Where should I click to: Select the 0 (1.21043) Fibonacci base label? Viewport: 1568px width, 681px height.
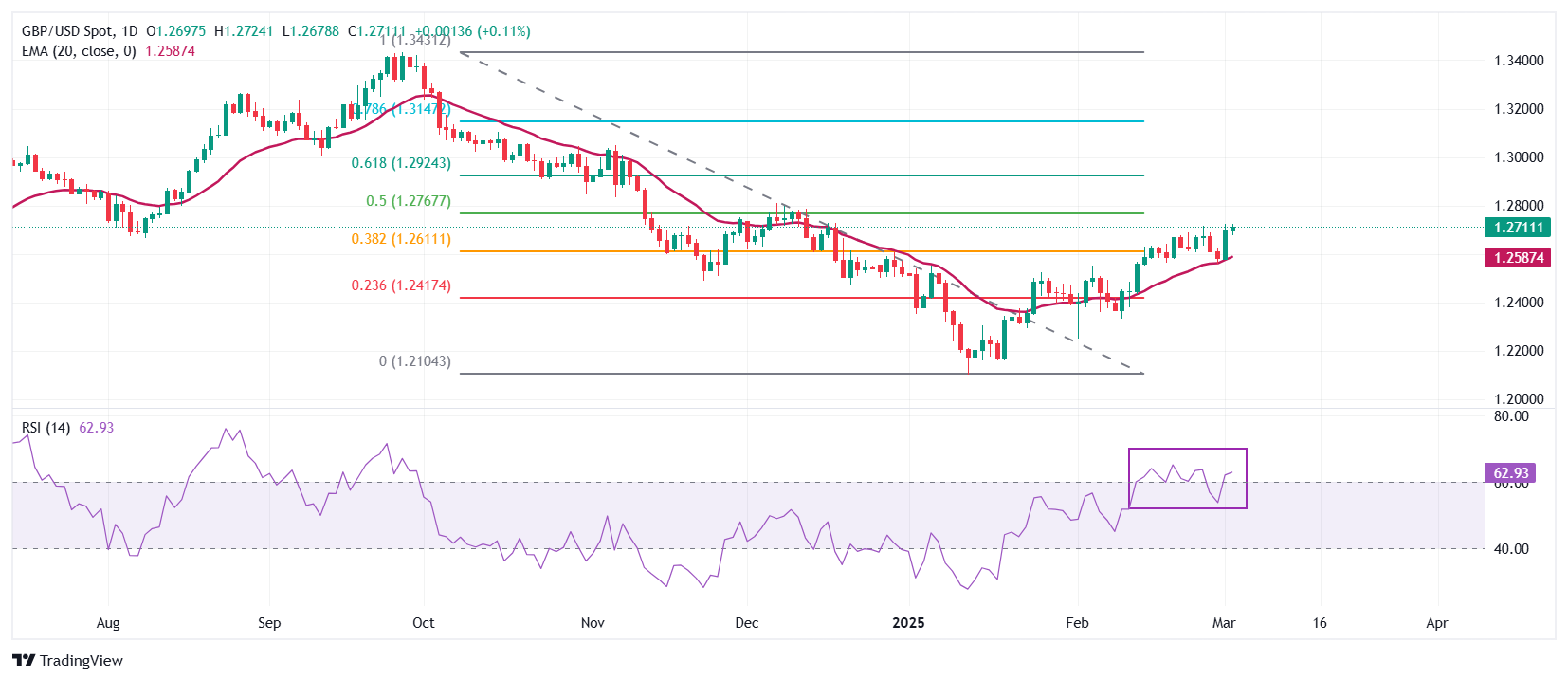(414, 361)
